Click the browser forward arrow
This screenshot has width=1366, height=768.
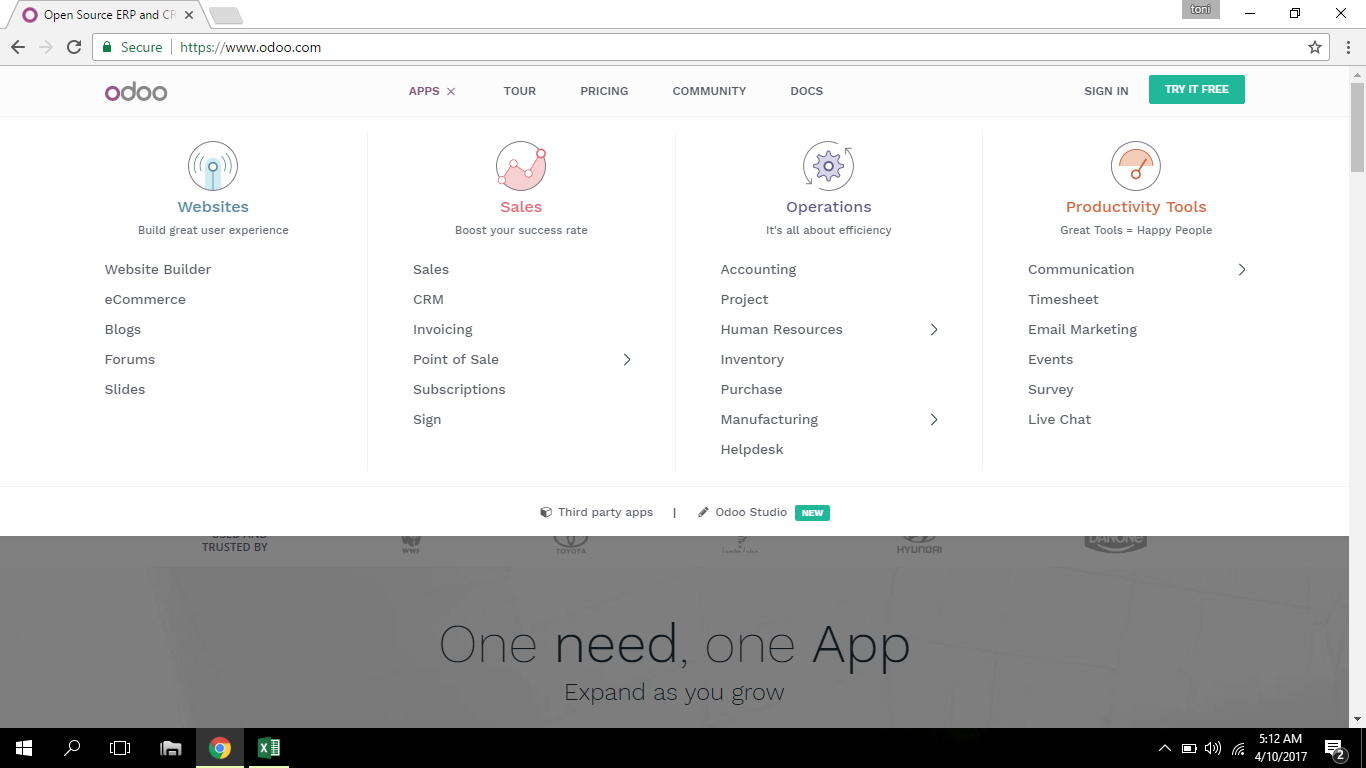pyautogui.click(x=46, y=47)
